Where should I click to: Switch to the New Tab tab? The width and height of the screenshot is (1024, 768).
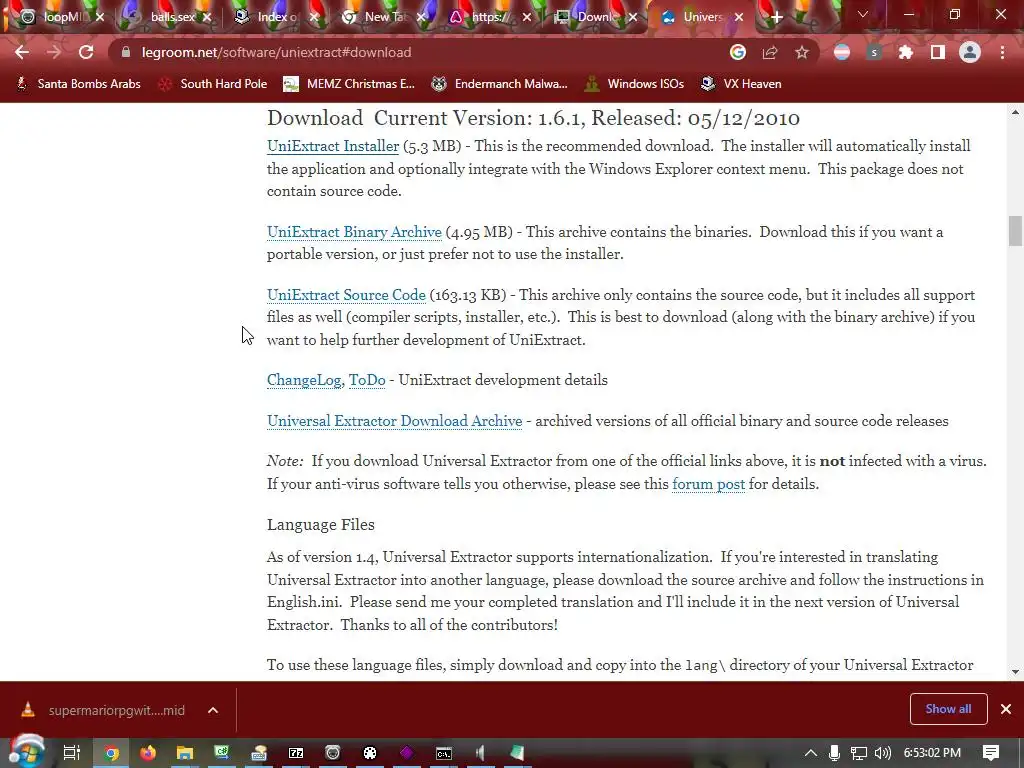[x=384, y=17]
